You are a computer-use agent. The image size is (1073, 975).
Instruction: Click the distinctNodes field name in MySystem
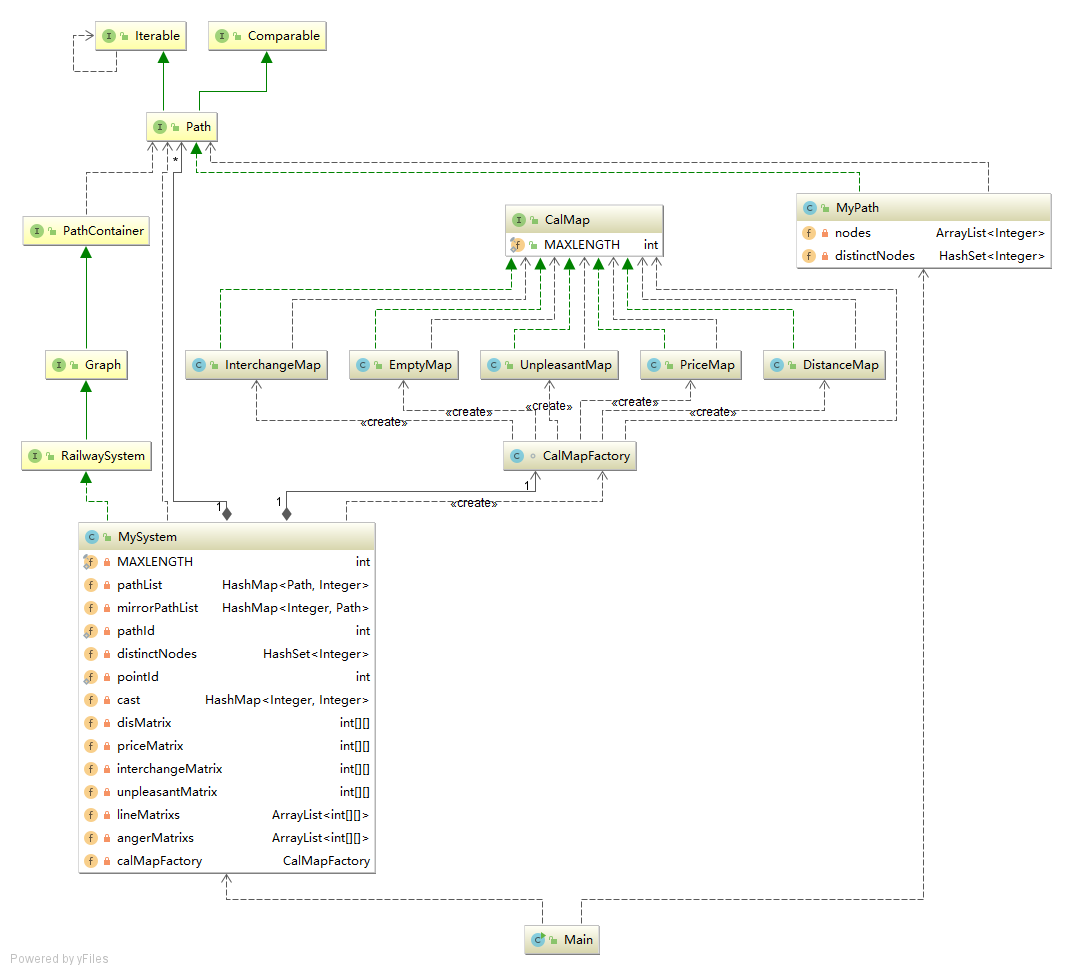click(157, 654)
